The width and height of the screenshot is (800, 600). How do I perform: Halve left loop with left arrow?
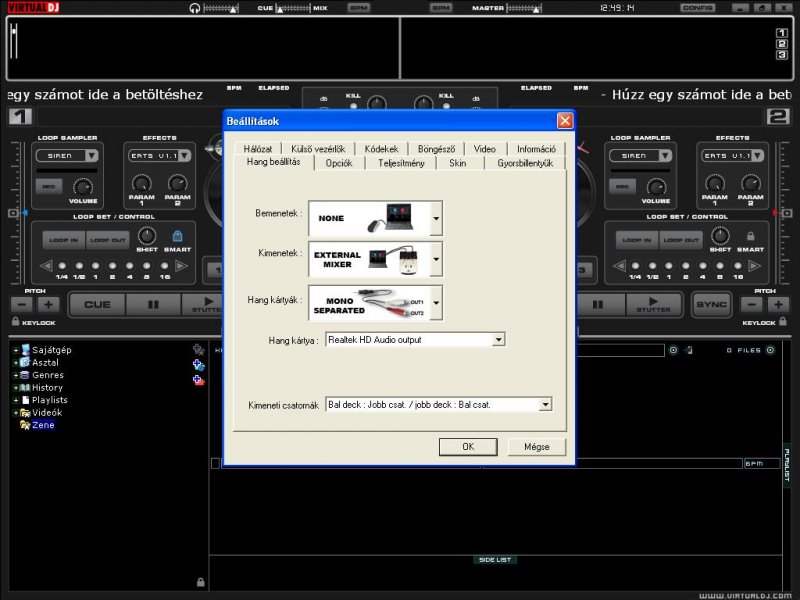[46, 266]
